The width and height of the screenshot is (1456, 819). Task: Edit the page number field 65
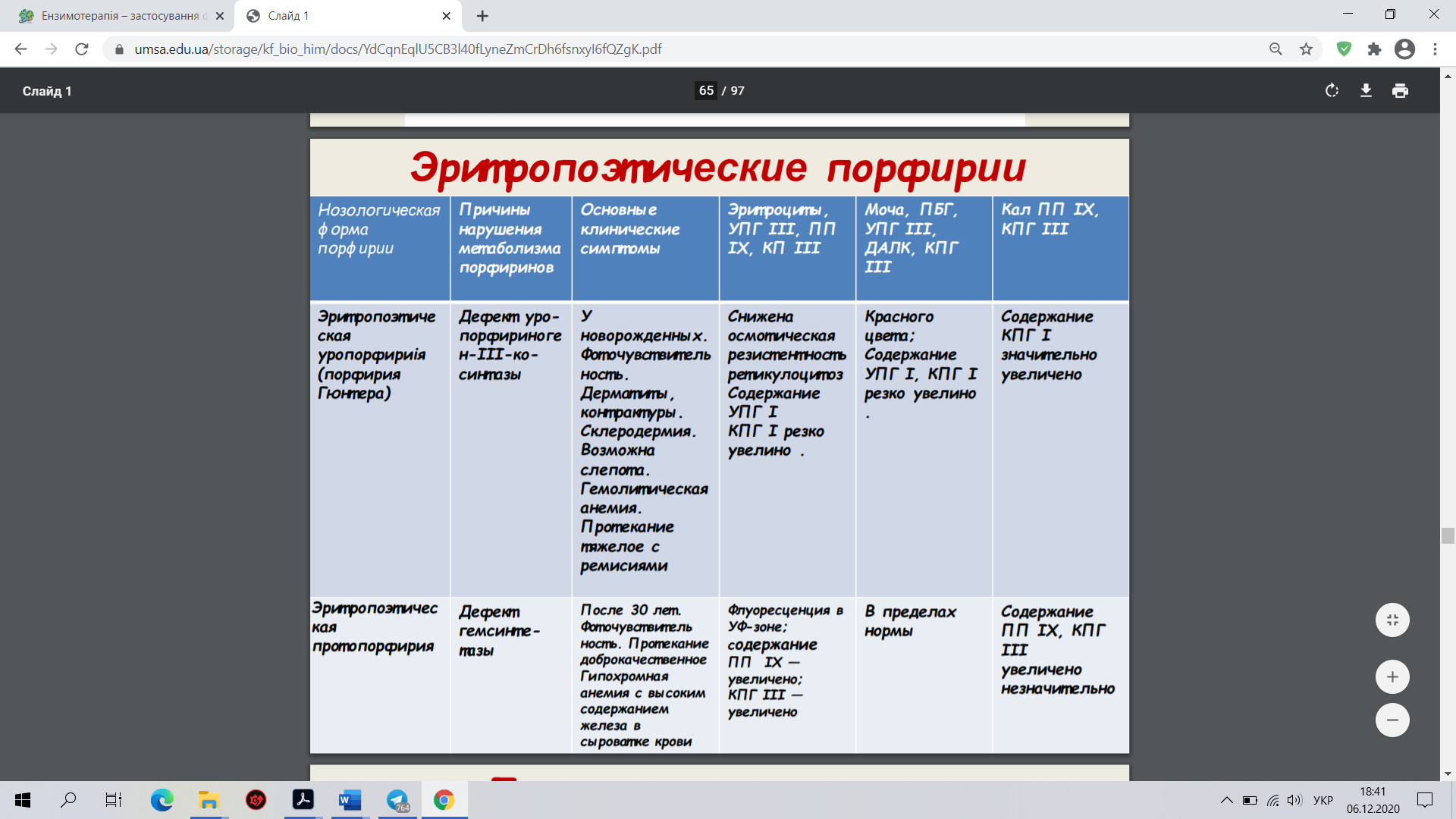[706, 90]
